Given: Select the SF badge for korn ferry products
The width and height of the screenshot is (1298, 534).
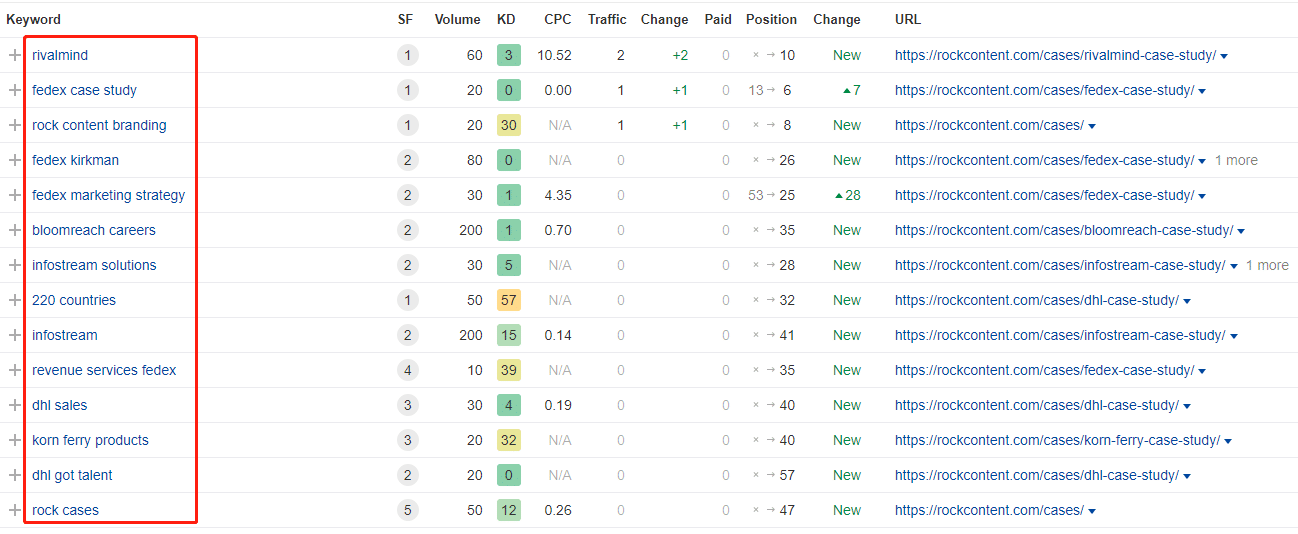Looking at the screenshot, I should click(x=406, y=441).
